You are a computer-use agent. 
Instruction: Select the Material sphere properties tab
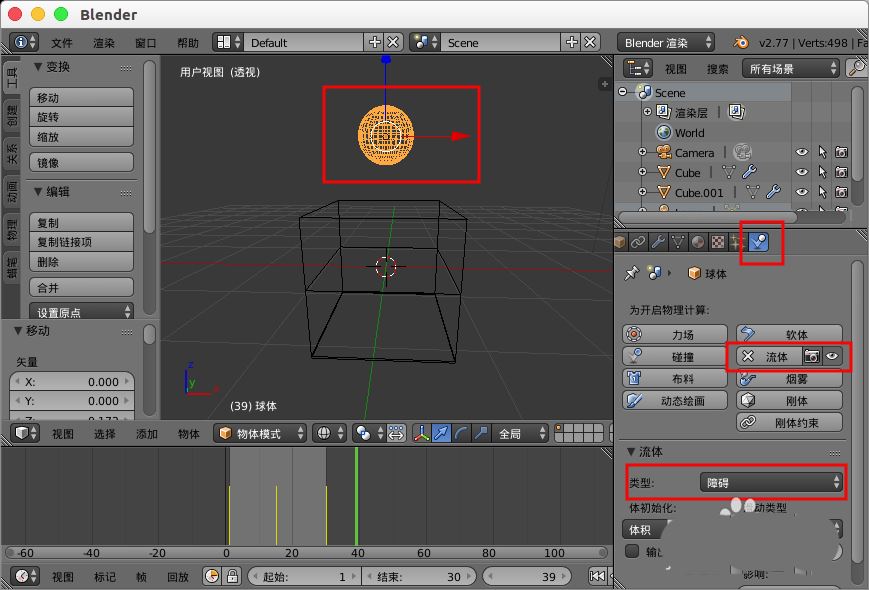[x=698, y=241]
